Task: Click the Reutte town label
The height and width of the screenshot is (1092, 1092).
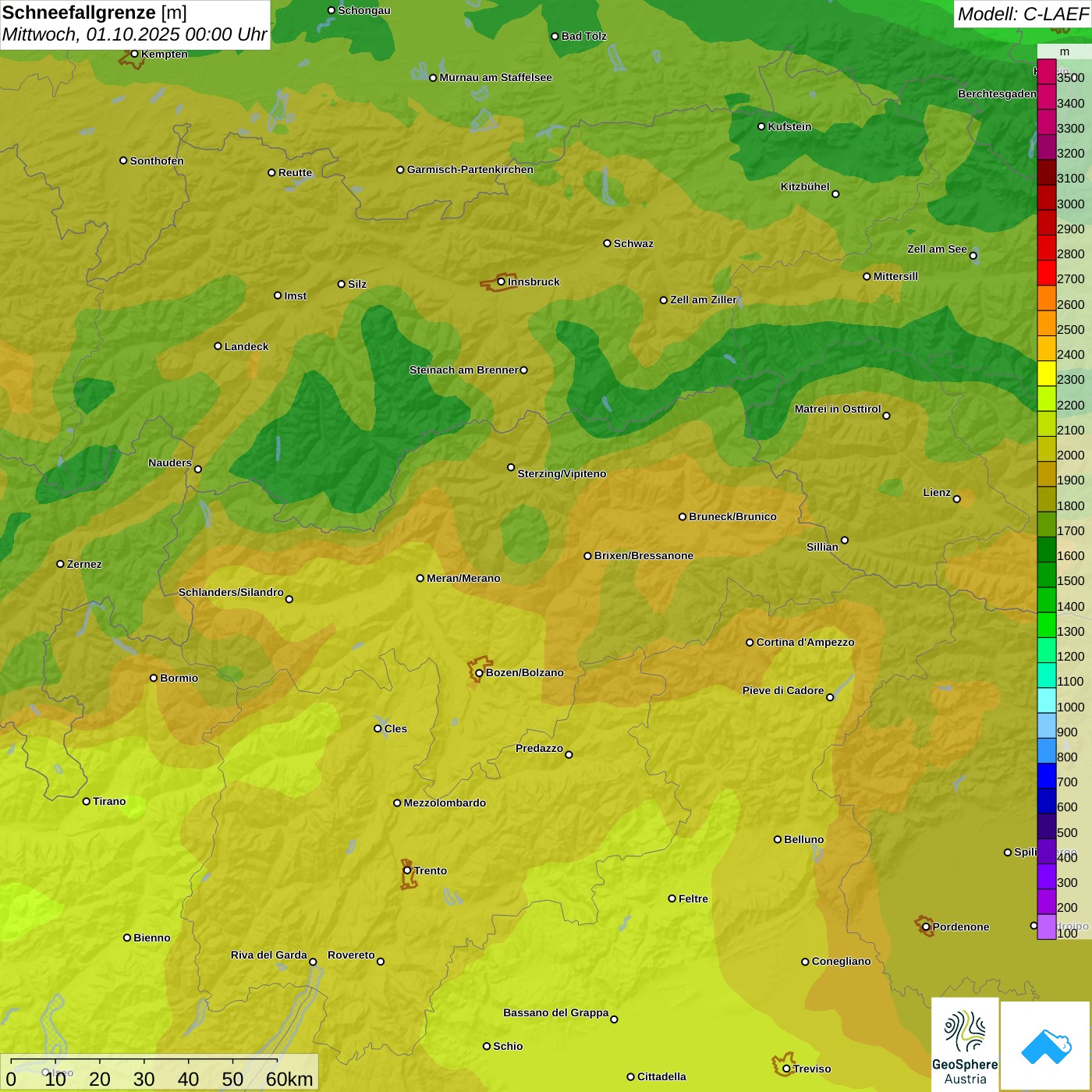Action: [x=296, y=172]
